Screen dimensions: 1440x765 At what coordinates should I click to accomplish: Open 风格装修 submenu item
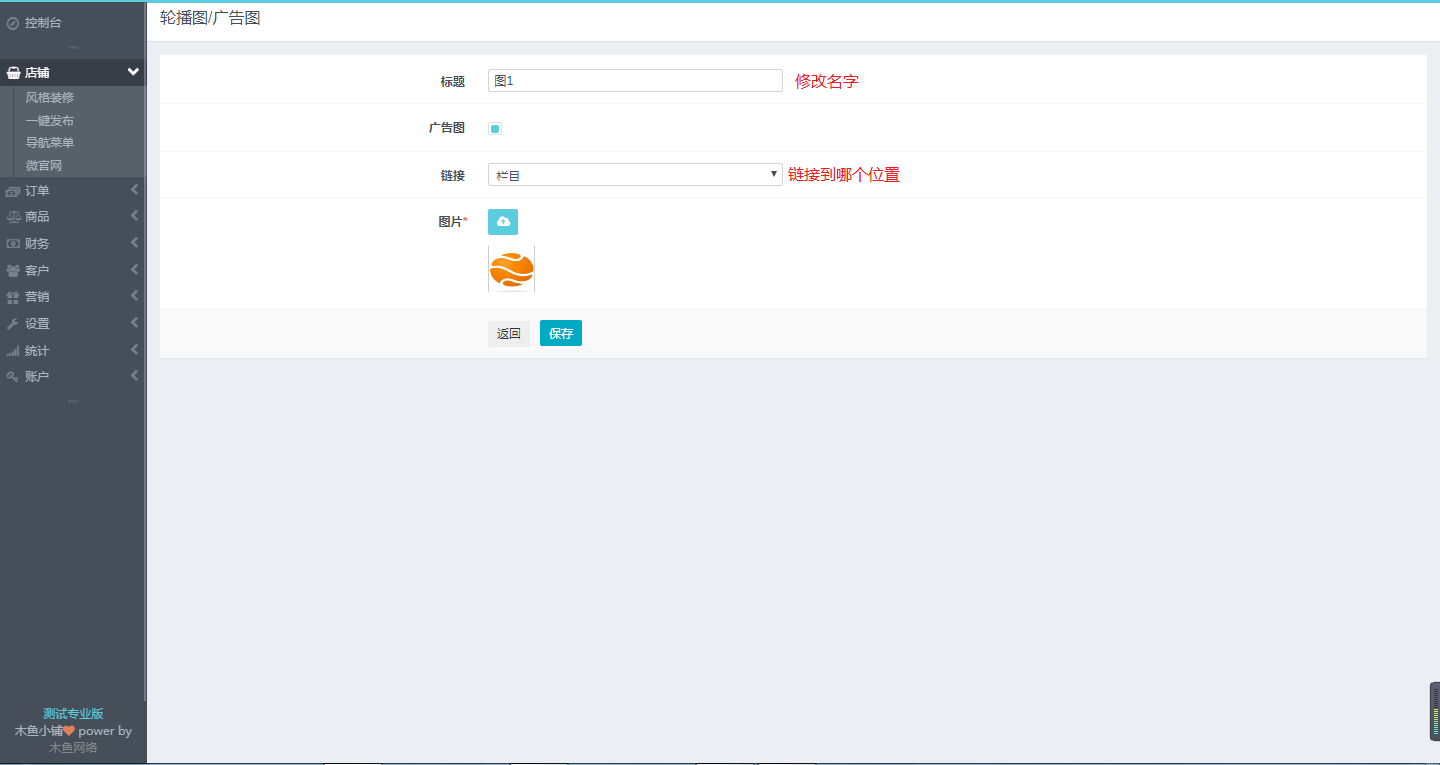[x=50, y=98]
